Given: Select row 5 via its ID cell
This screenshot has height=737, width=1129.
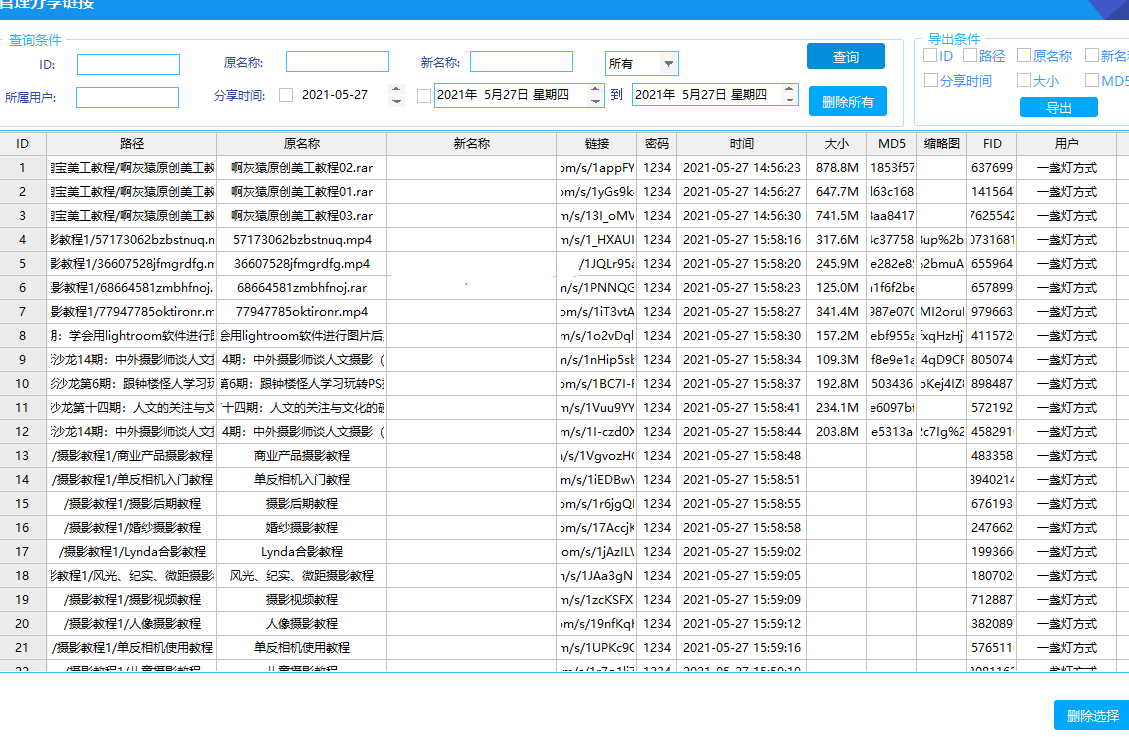Looking at the screenshot, I should click(x=23, y=264).
